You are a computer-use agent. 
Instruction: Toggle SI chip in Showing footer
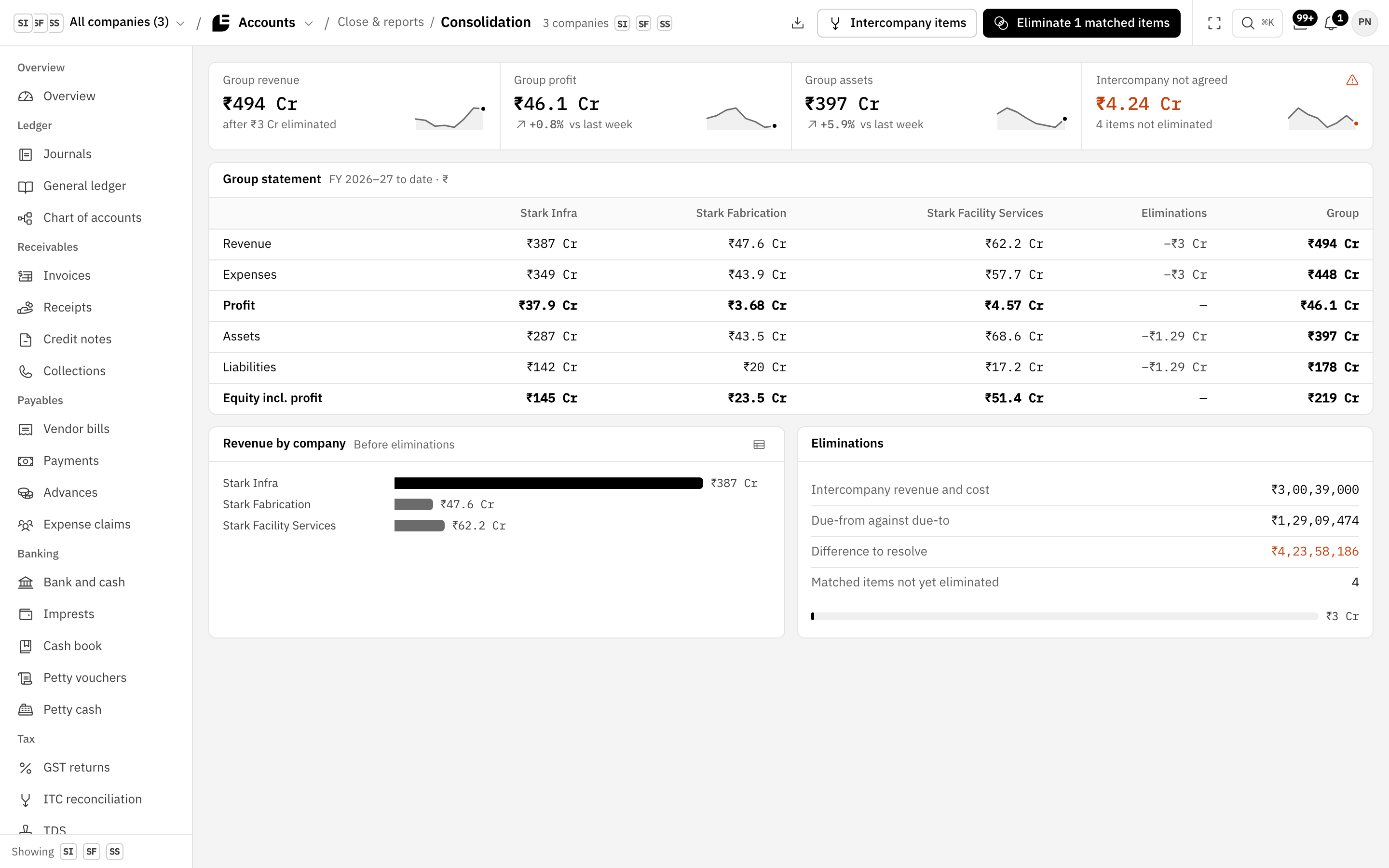[x=68, y=851]
